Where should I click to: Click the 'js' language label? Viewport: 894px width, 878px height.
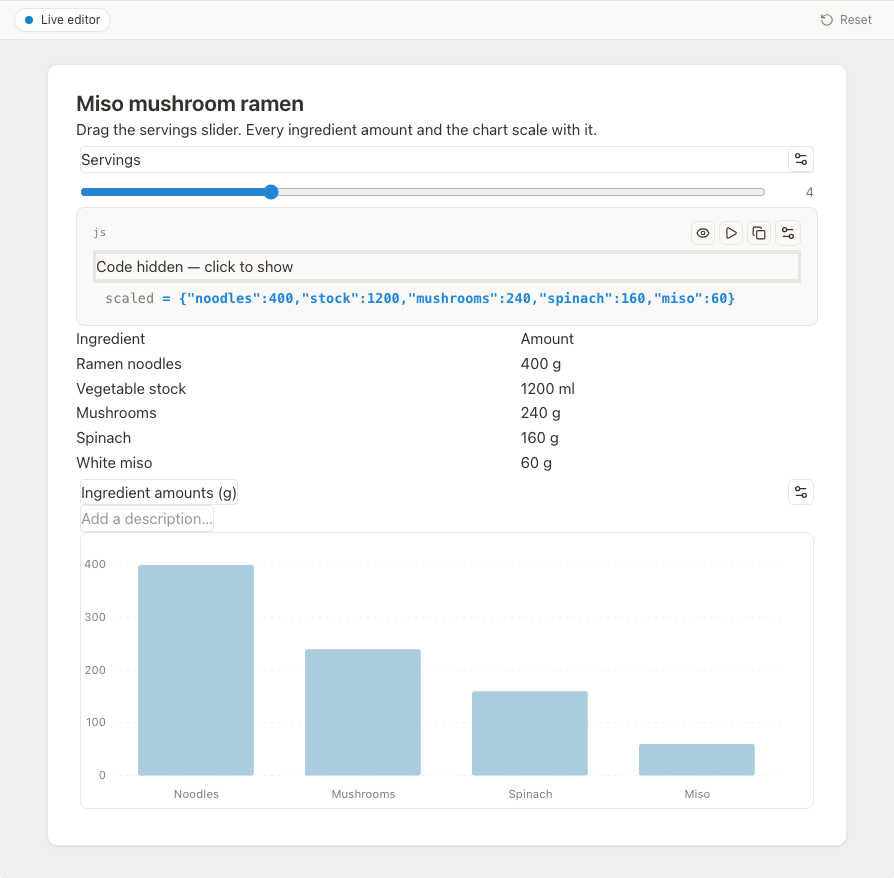tap(100, 233)
